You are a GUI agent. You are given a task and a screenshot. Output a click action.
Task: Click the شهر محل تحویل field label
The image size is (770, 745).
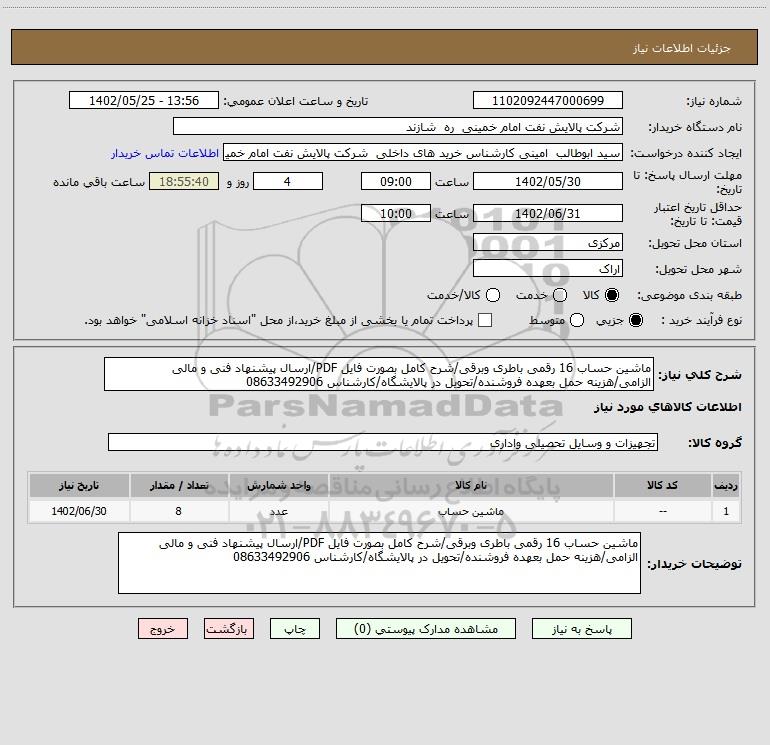click(699, 269)
